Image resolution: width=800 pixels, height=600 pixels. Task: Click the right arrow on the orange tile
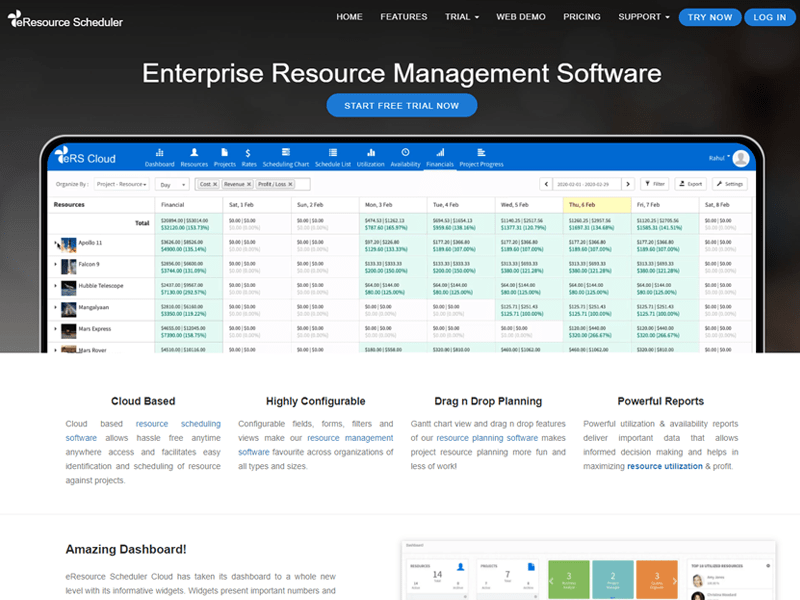[674, 581]
